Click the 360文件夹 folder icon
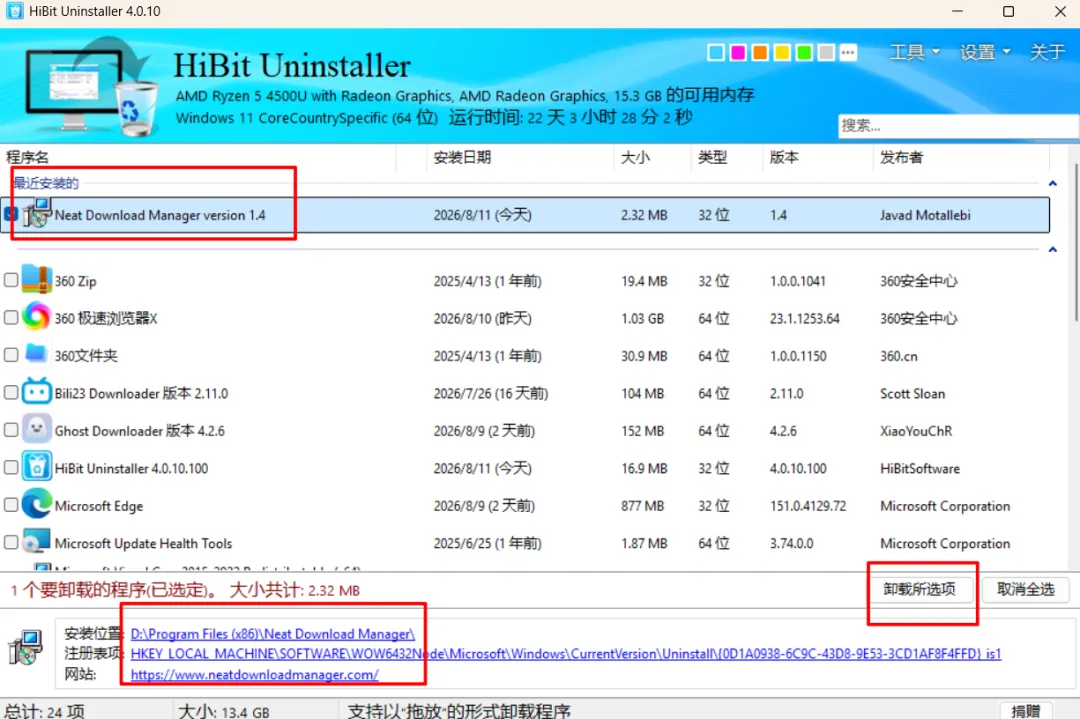The width and height of the screenshot is (1080, 719). tap(37, 354)
